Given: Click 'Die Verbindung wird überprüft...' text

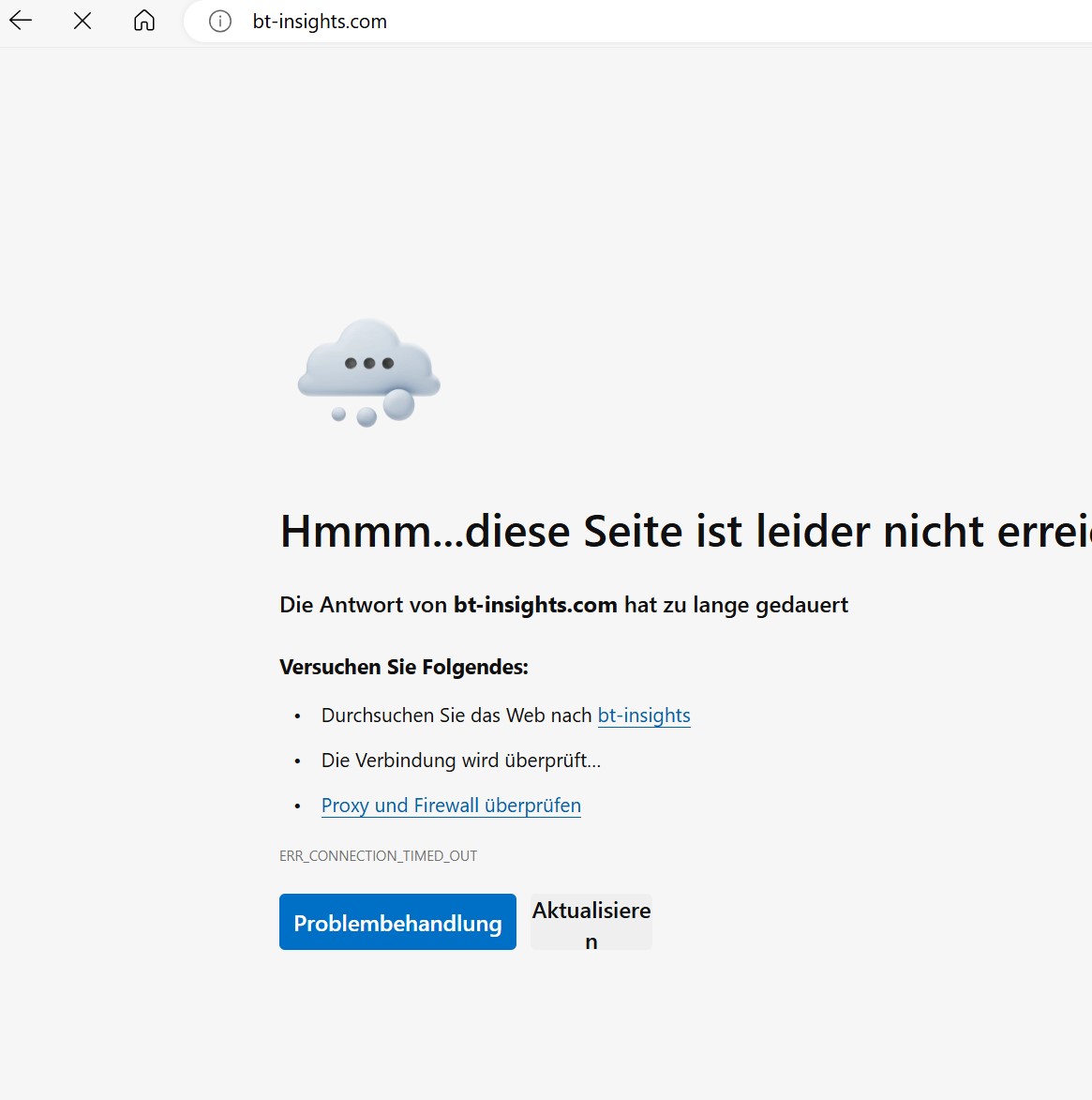Looking at the screenshot, I should [x=461, y=761].
